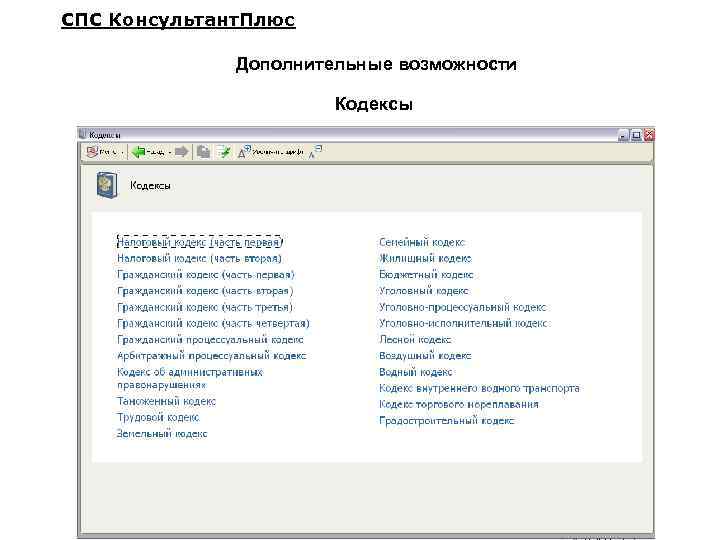Open Гражданский кодекс (часть первая)
The height and width of the screenshot is (540, 720).
click(206, 275)
